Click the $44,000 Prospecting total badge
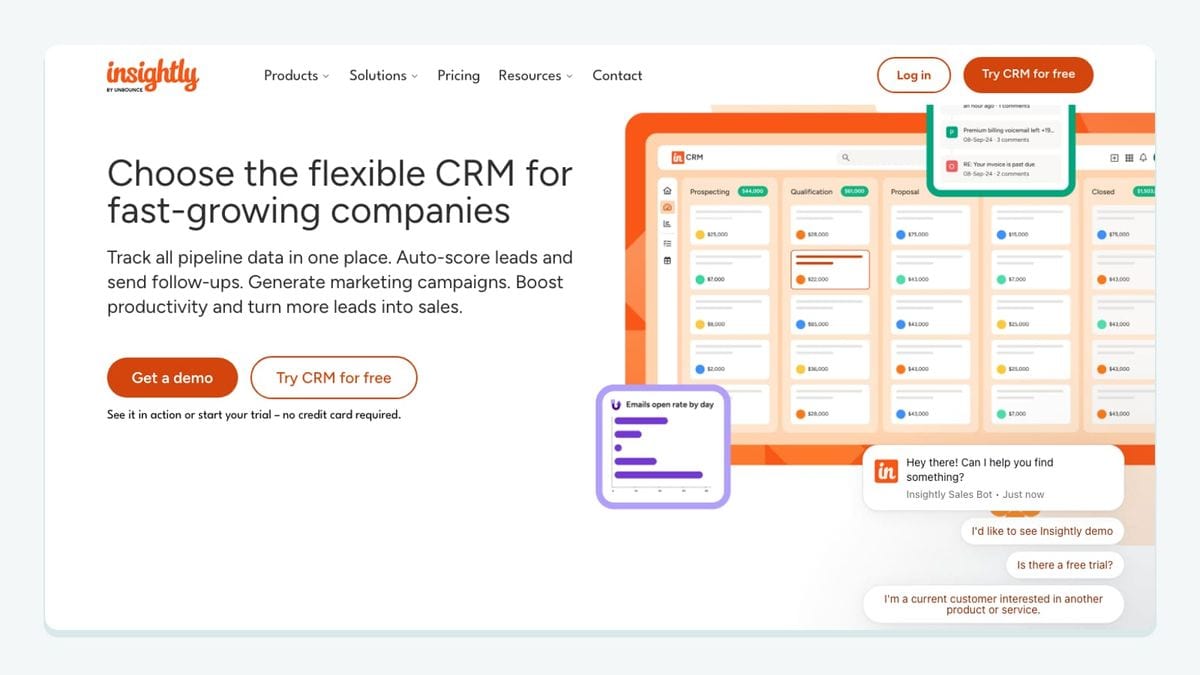 (x=752, y=191)
